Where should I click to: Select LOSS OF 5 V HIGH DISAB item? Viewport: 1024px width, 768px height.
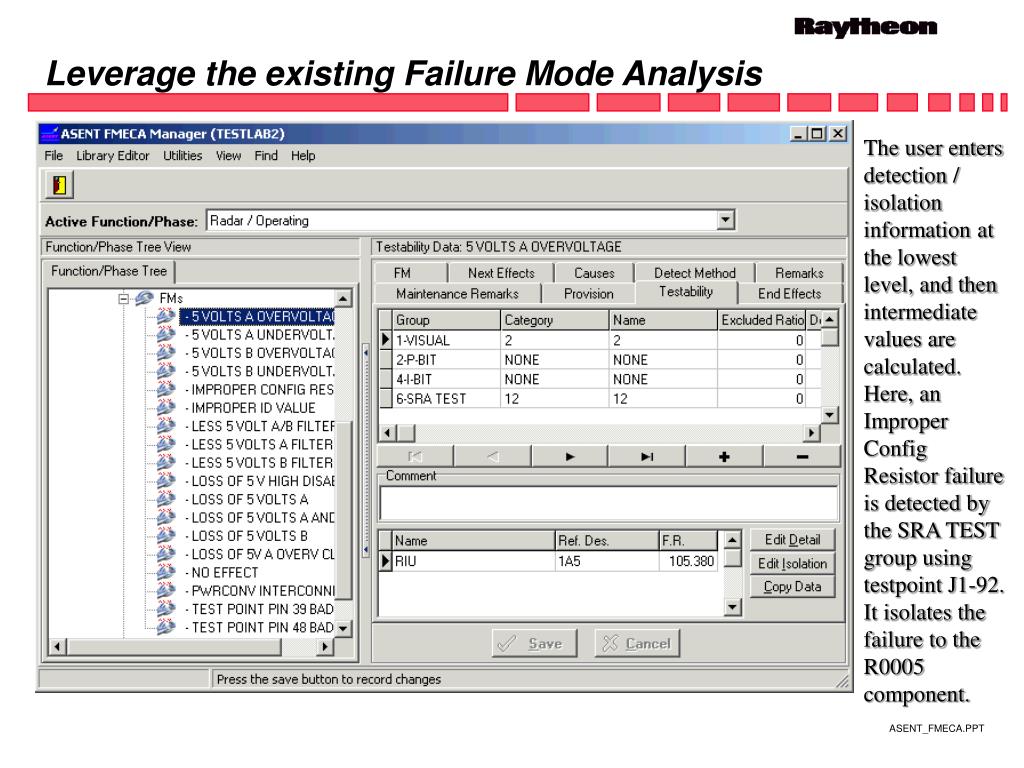[x=262, y=481]
